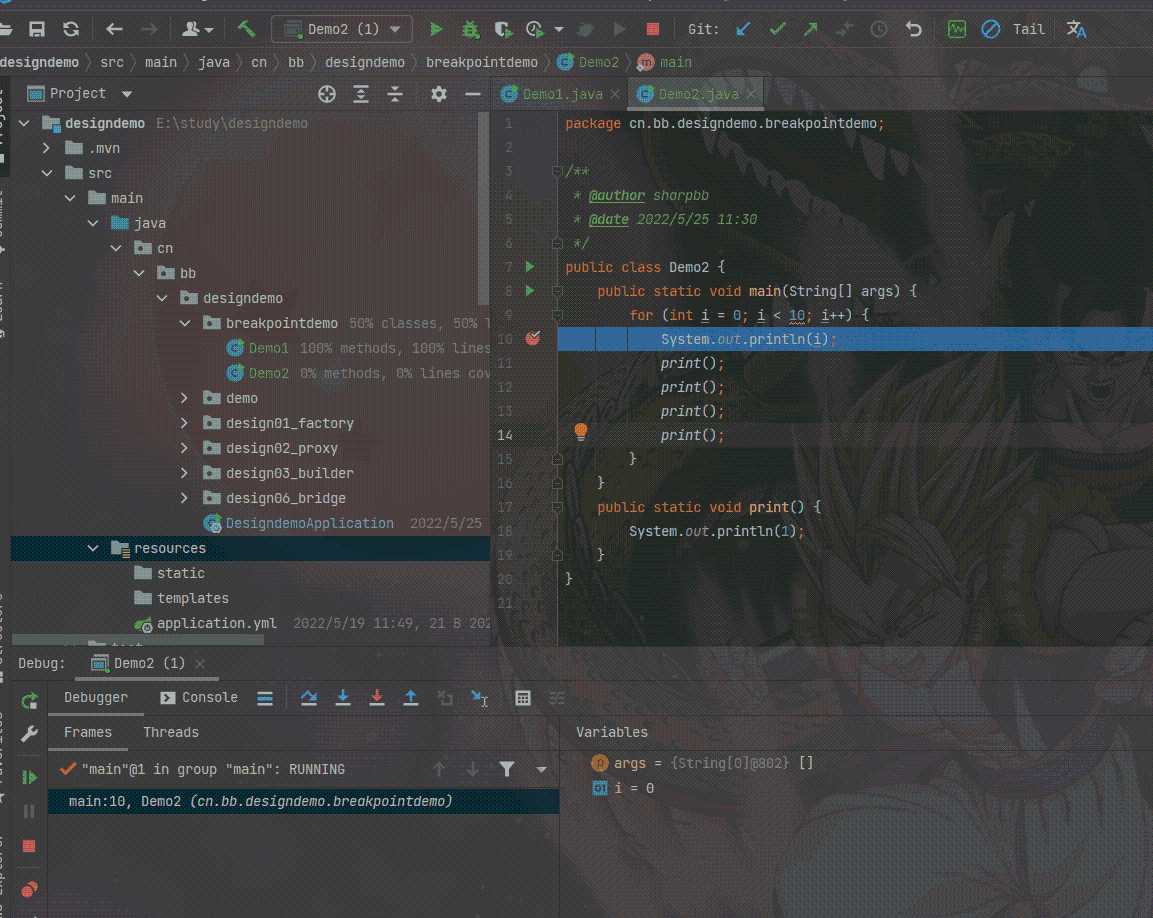Switch to the Debugger tab

[96, 697]
